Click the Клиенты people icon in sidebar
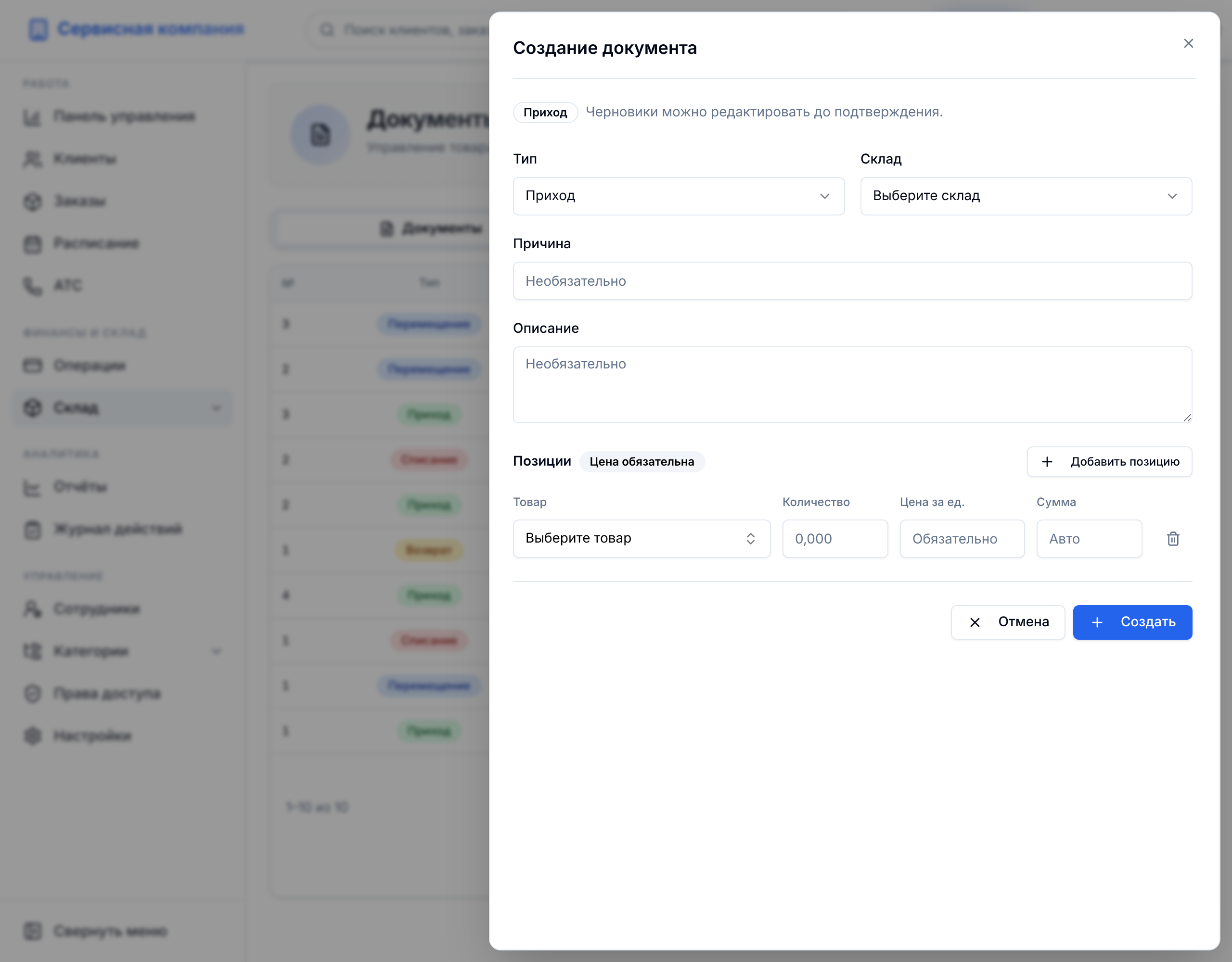 click(x=33, y=159)
